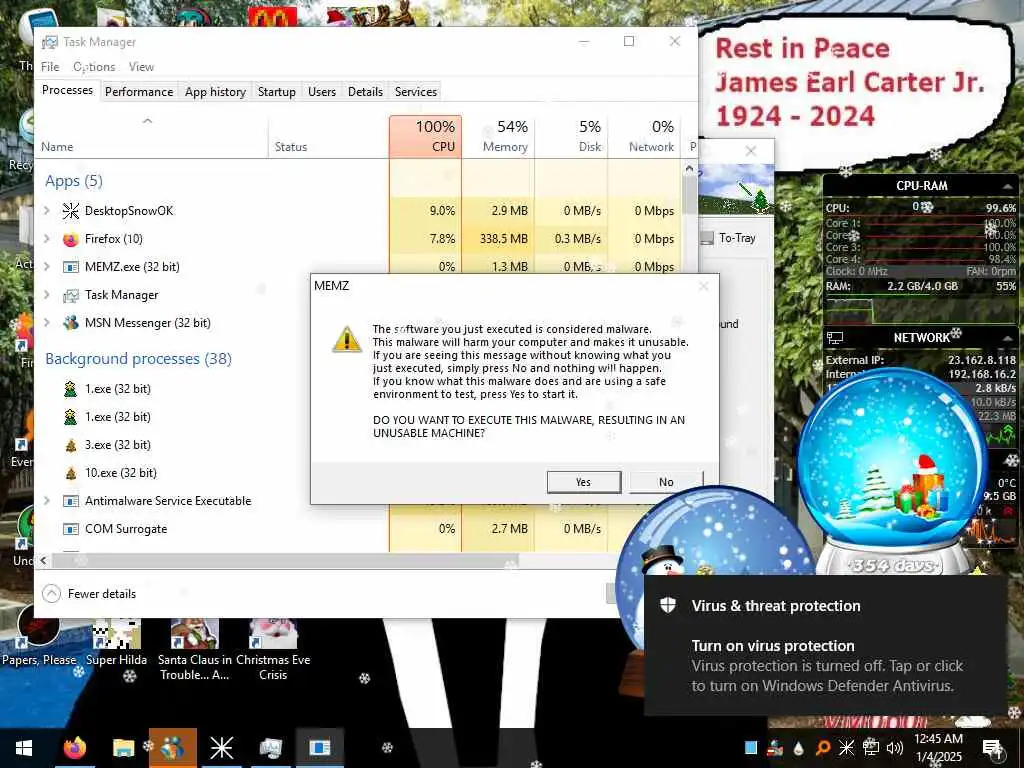The height and width of the screenshot is (768, 1024).
Task: Sort processes by the Network column header
Action: 645,136
